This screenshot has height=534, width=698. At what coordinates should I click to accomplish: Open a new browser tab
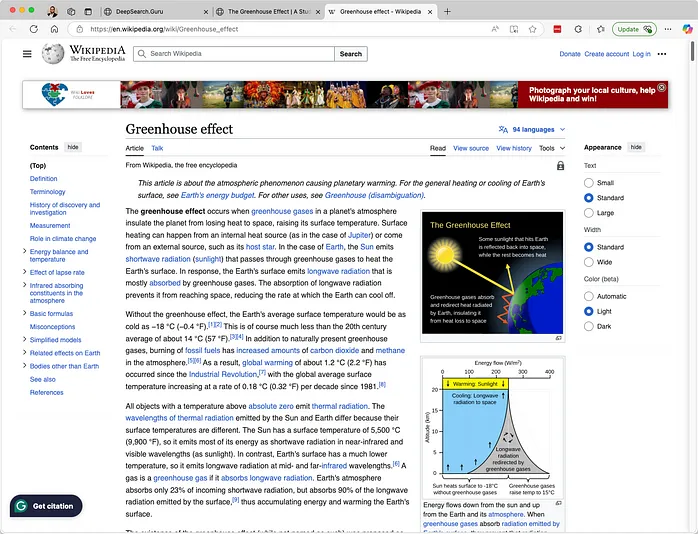pyautogui.click(x=447, y=11)
